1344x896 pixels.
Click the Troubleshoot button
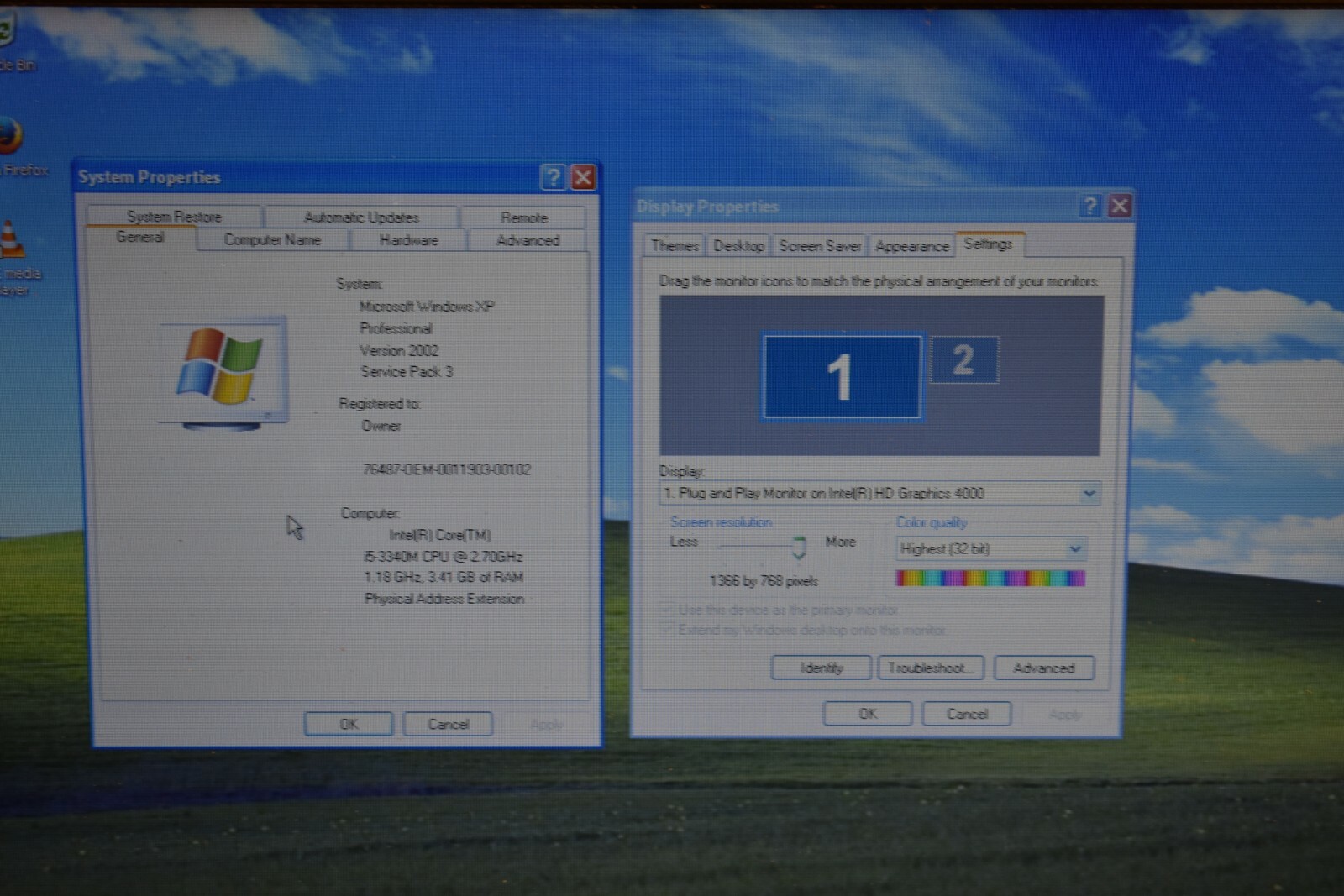930,668
